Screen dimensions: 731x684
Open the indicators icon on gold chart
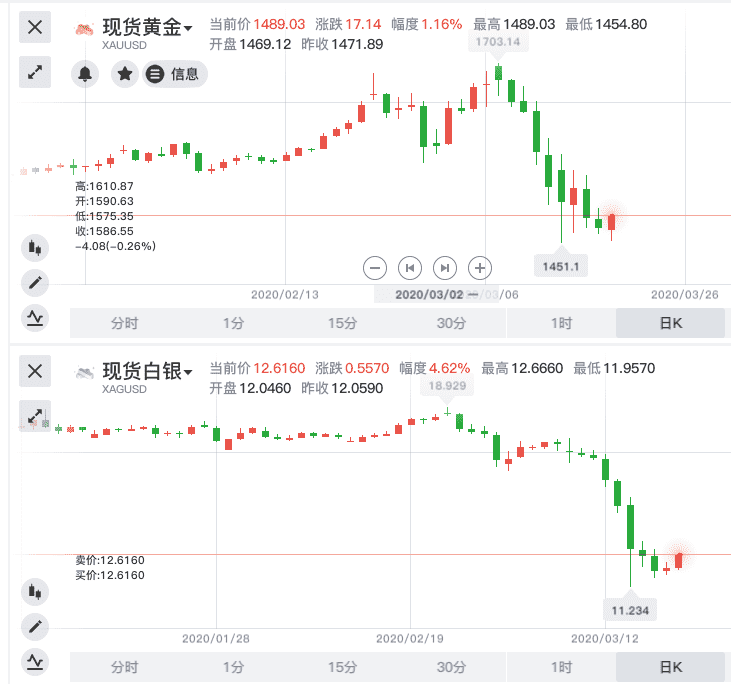pyautogui.click(x=35, y=318)
